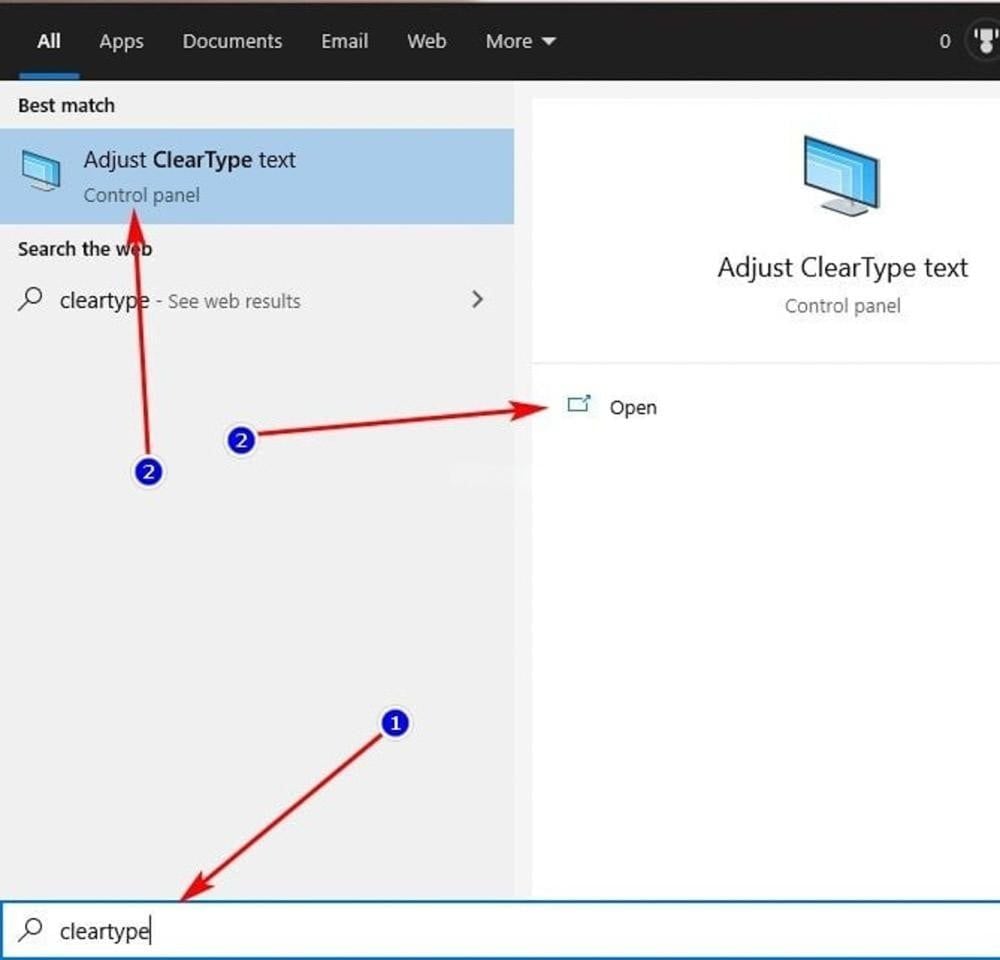Viewport: 1000px width, 960px height.
Task: Select the Documents filter tab
Action: (232, 42)
